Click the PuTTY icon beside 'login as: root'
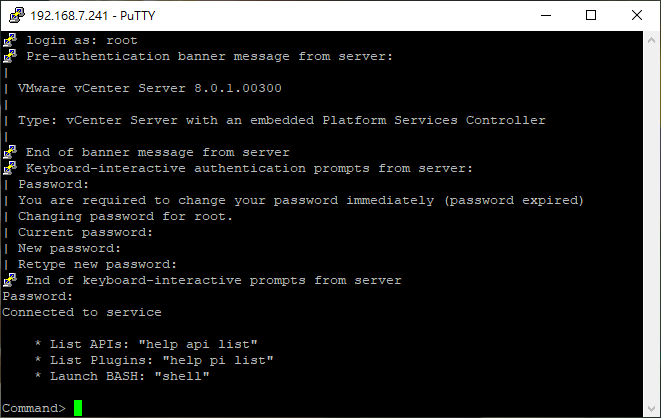The image size is (661, 418). tap(10, 40)
